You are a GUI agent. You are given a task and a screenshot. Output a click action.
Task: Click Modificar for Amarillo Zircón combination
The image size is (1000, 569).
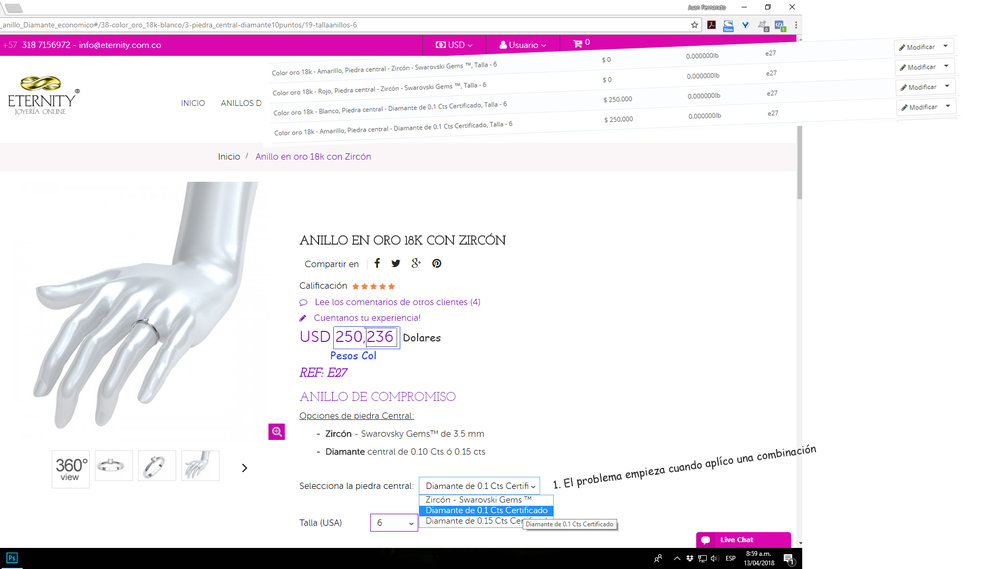(x=916, y=47)
